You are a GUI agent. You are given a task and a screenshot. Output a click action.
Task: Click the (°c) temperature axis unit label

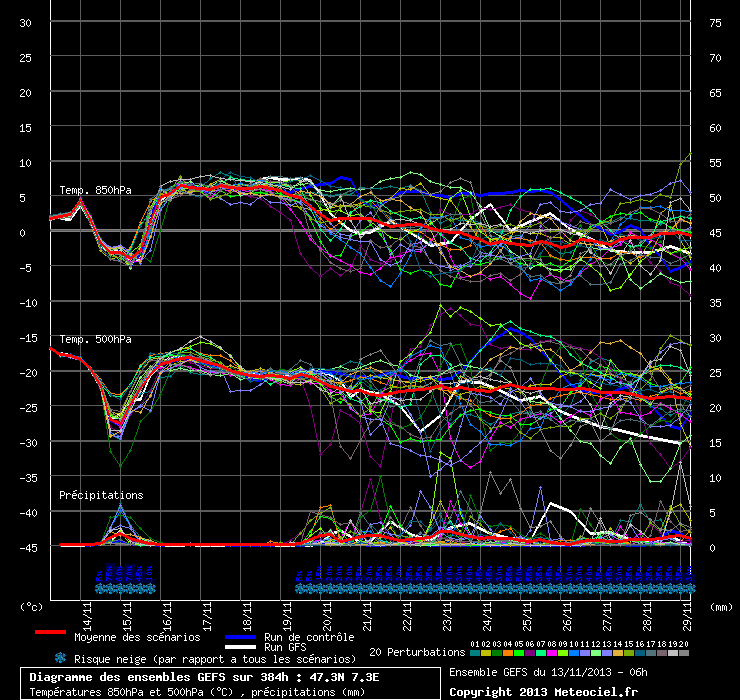(x=32, y=606)
